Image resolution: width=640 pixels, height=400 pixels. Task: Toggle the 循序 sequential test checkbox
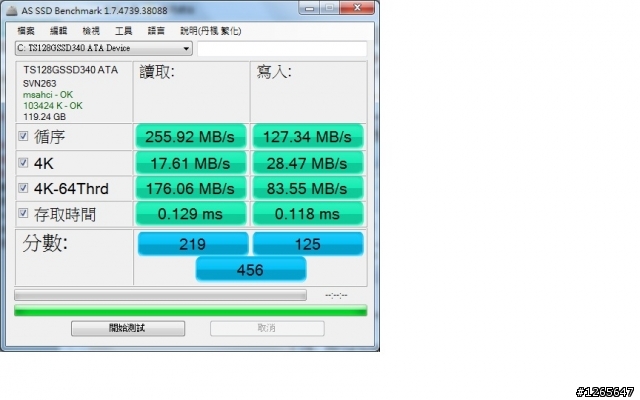pos(23,136)
